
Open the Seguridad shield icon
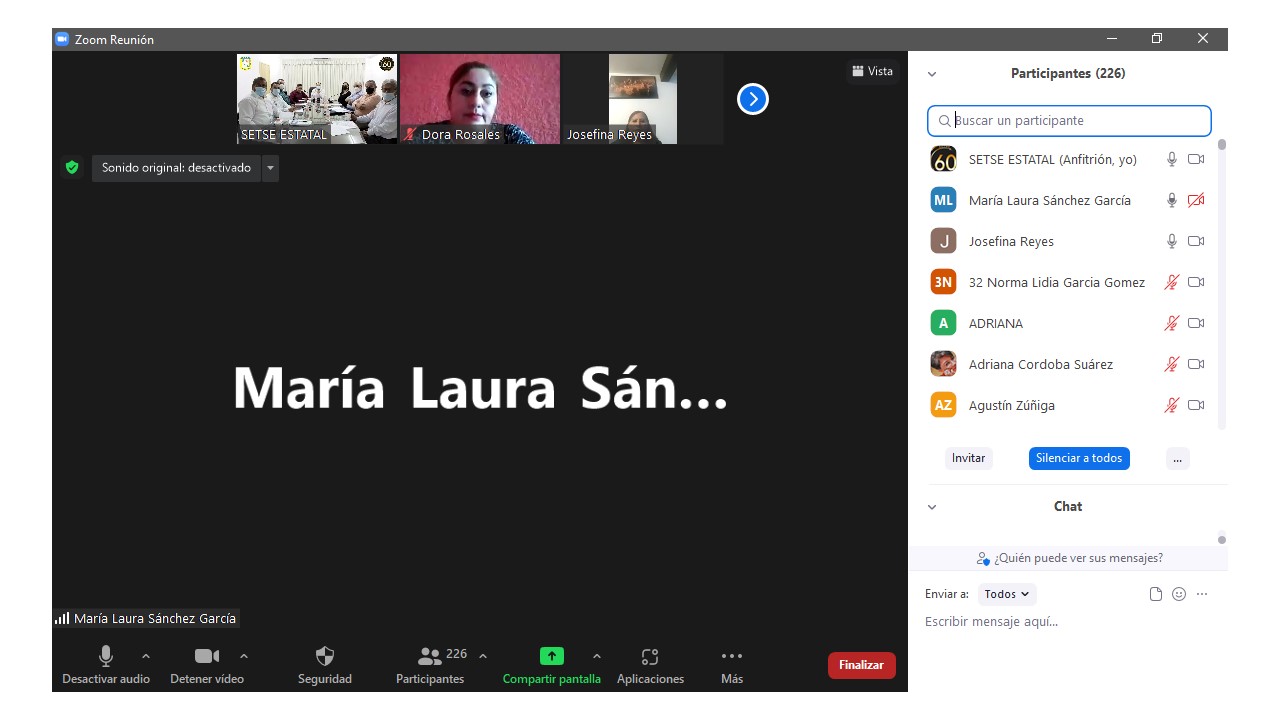[x=325, y=656]
